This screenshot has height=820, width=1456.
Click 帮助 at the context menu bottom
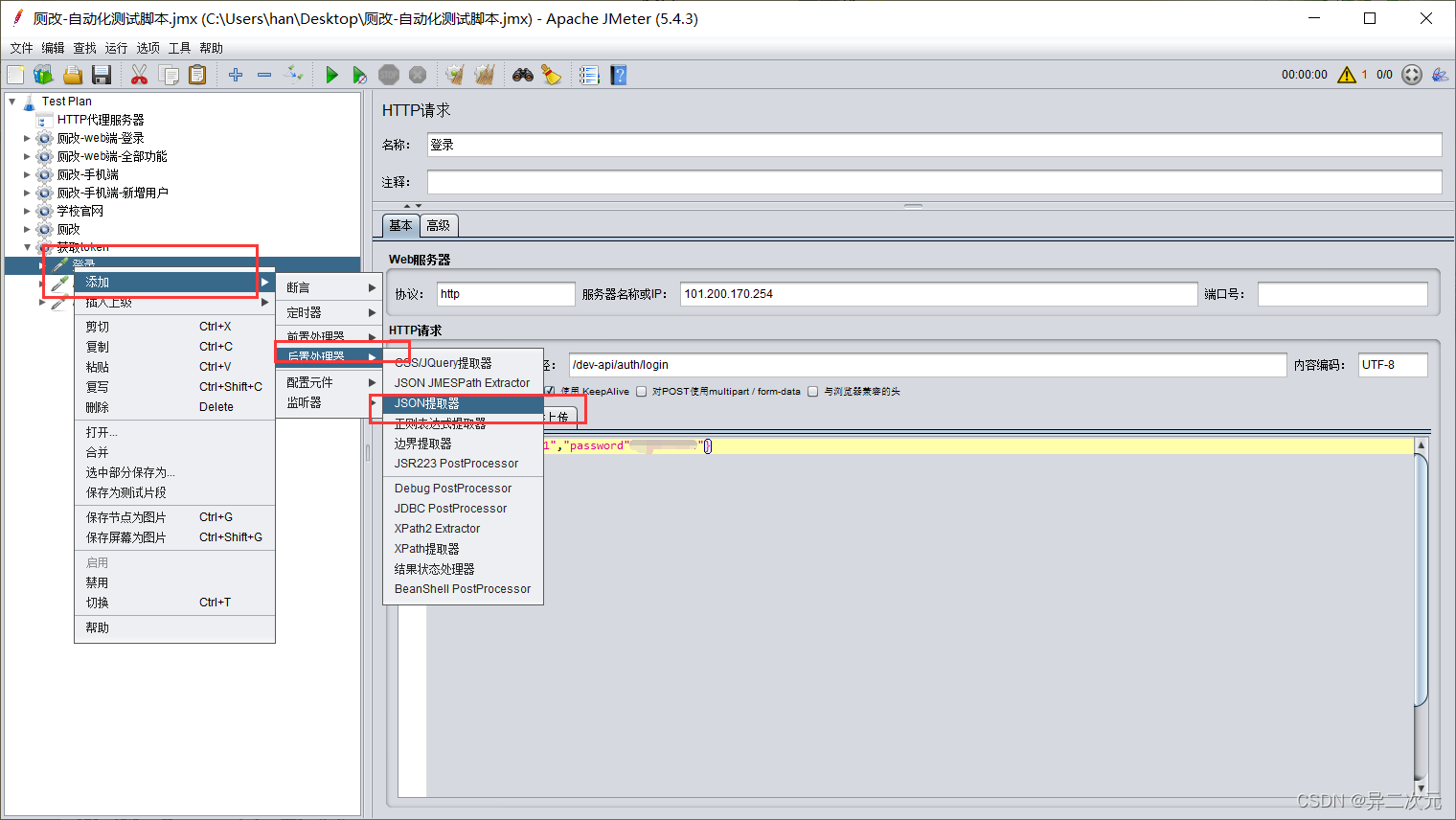click(174, 627)
